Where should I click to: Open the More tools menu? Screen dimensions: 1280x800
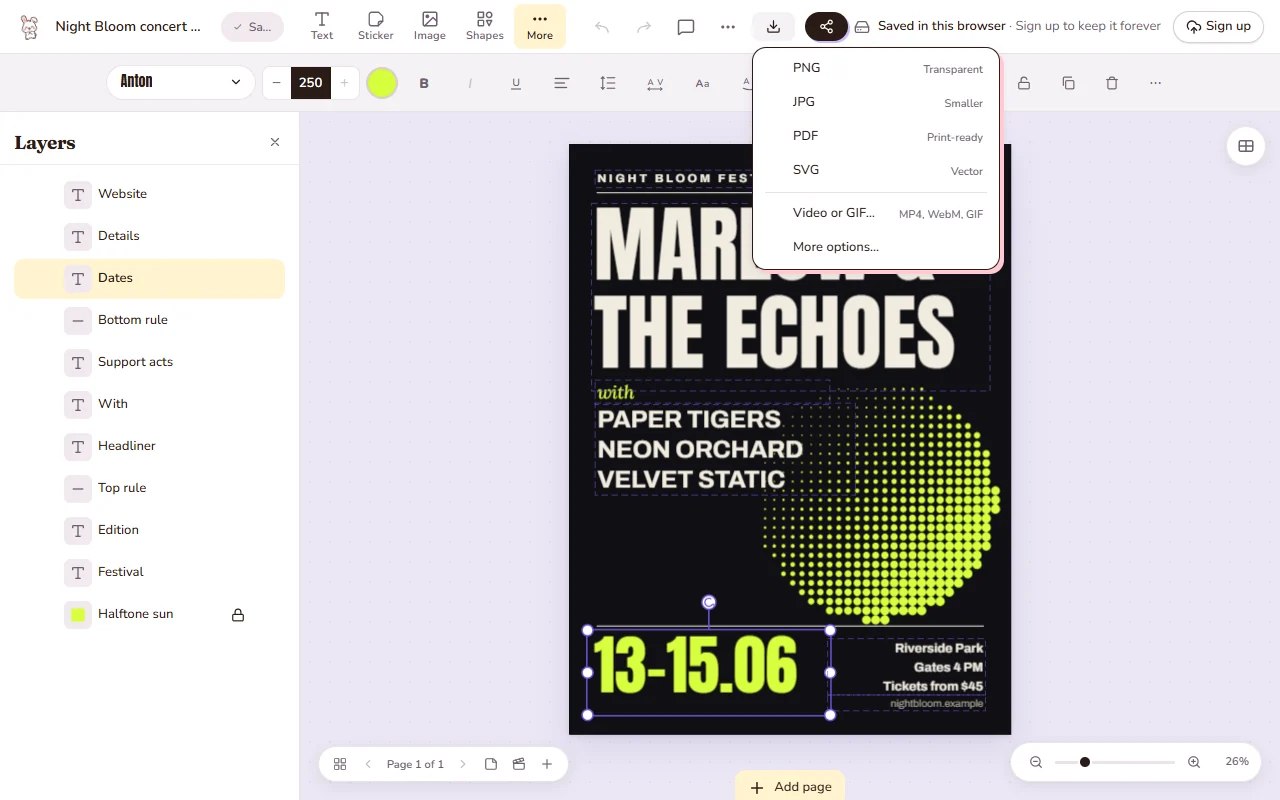pos(540,26)
